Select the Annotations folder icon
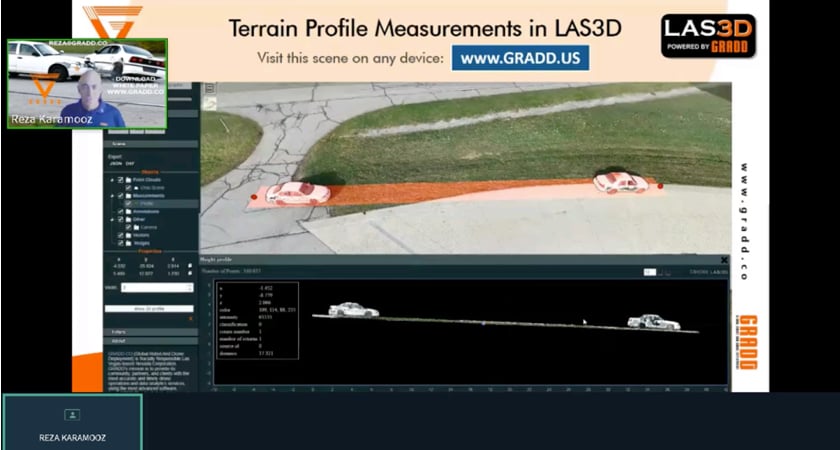The height and width of the screenshot is (450, 840). pyautogui.click(x=129, y=212)
